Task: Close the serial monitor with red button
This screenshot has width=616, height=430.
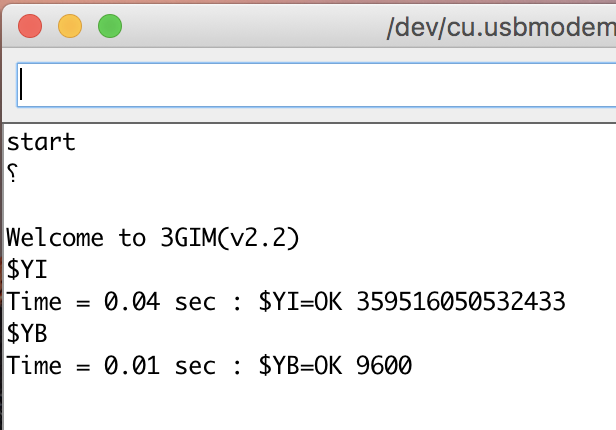Action: [x=30, y=26]
